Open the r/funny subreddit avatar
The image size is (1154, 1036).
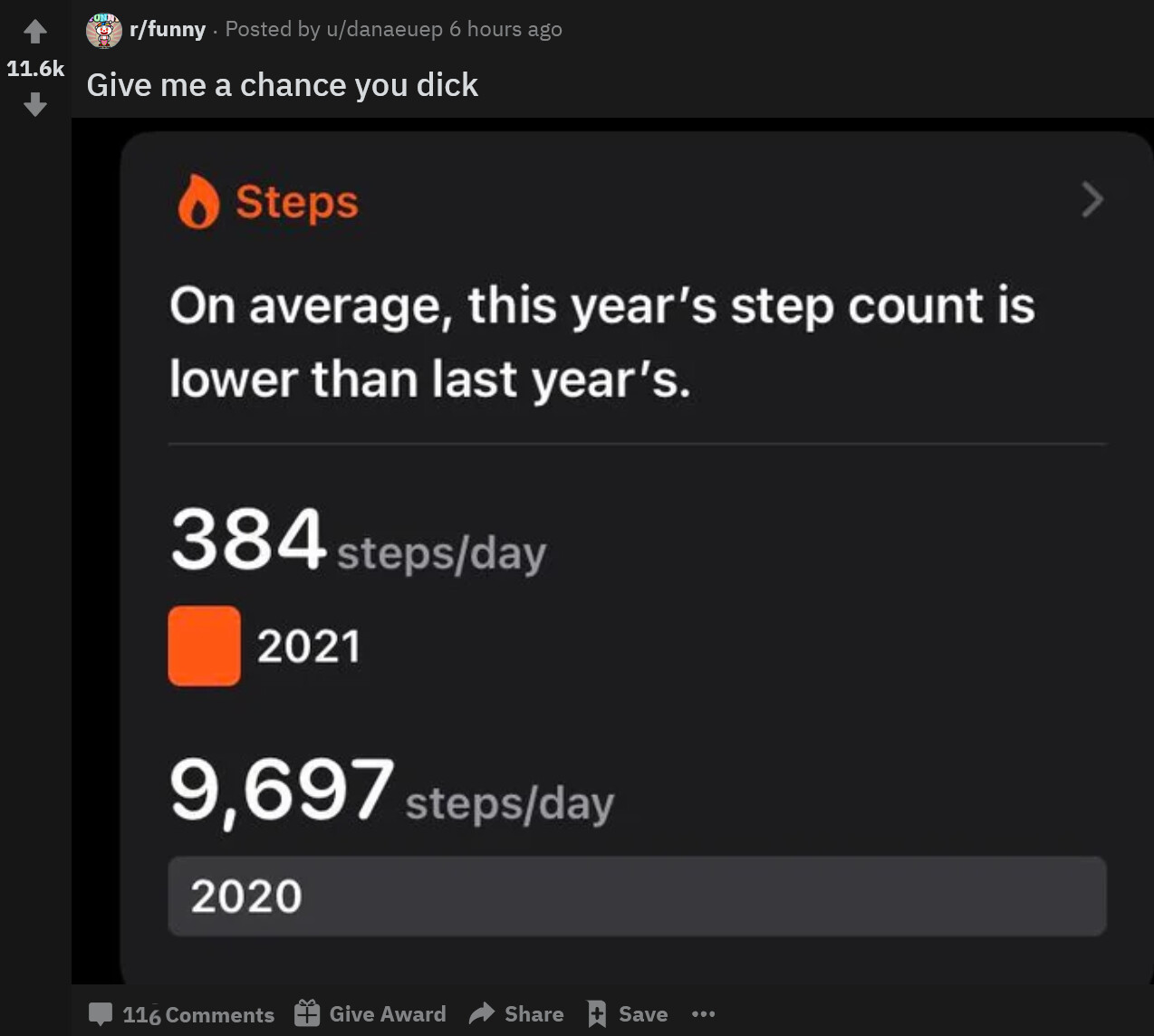click(x=104, y=30)
